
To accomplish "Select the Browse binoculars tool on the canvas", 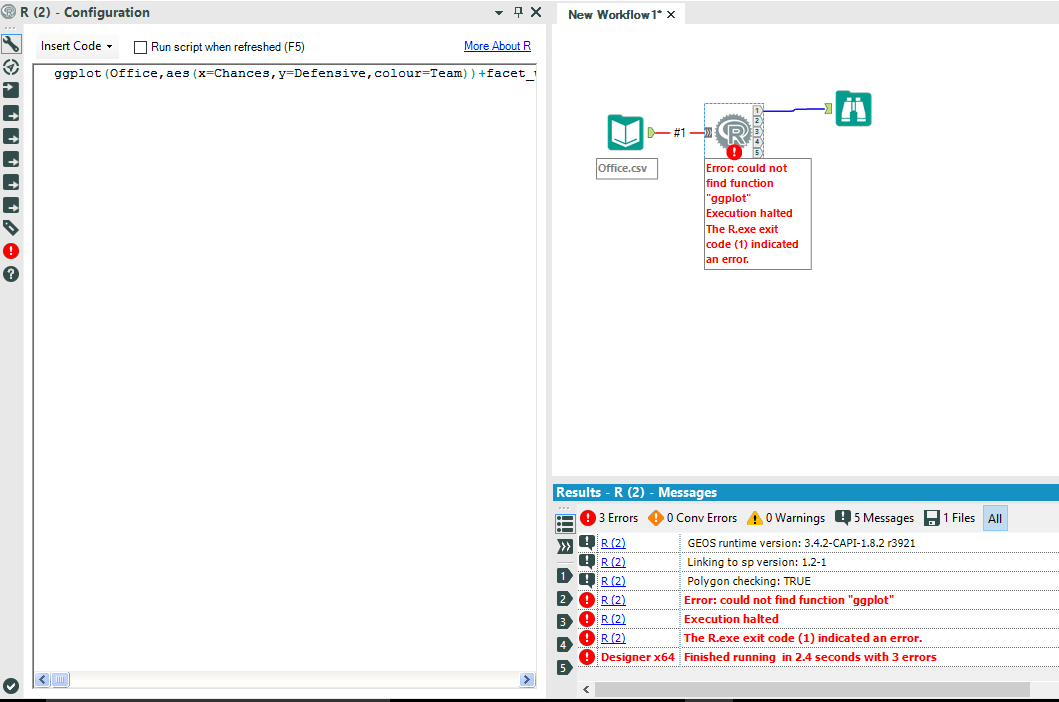I will coord(853,109).
